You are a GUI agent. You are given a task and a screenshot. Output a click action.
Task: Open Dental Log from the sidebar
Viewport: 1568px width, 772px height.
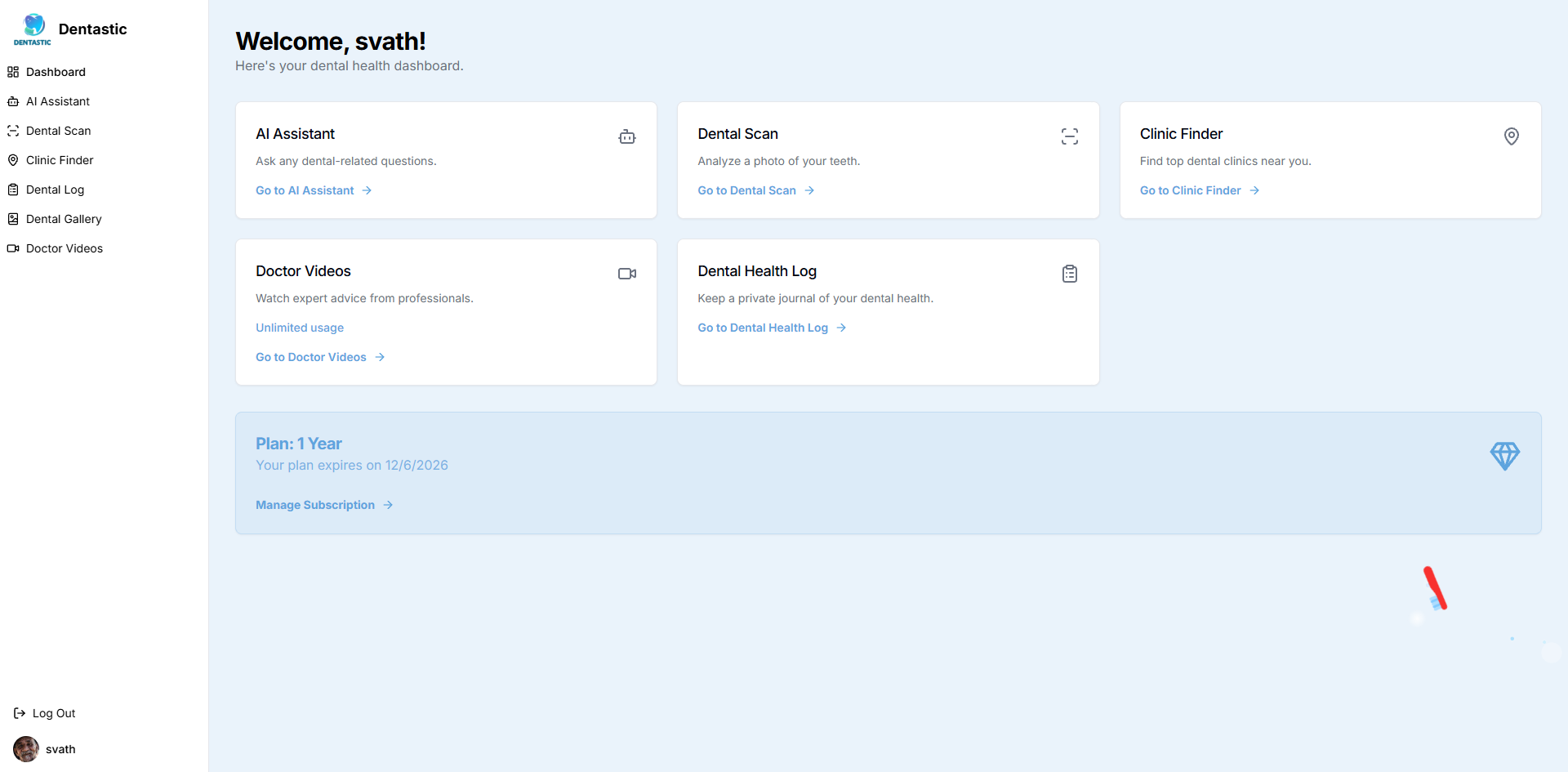point(55,190)
